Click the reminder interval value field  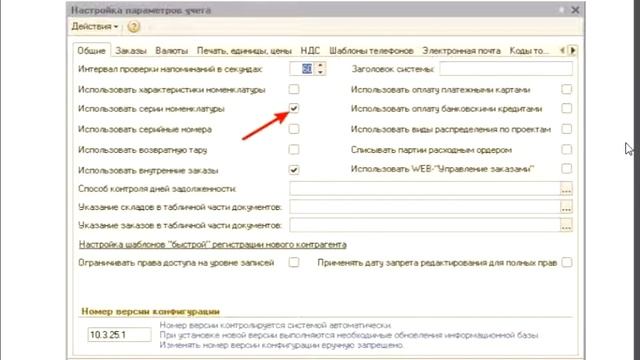pyautogui.click(x=303, y=69)
